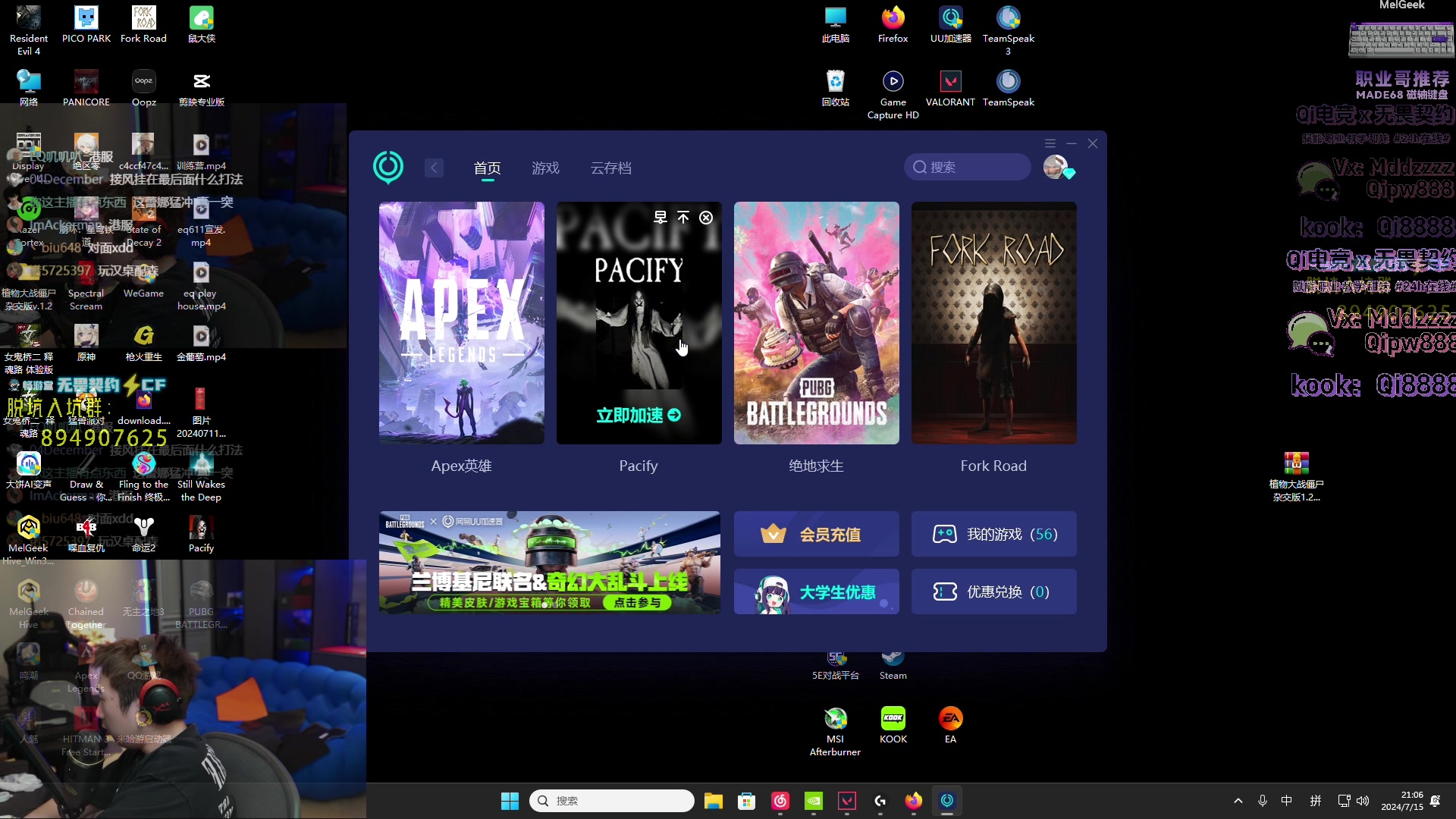Toggle the 拼 IME mode indicator
Viewport: 1456px width, 819px height.
tap(1316, 801)
